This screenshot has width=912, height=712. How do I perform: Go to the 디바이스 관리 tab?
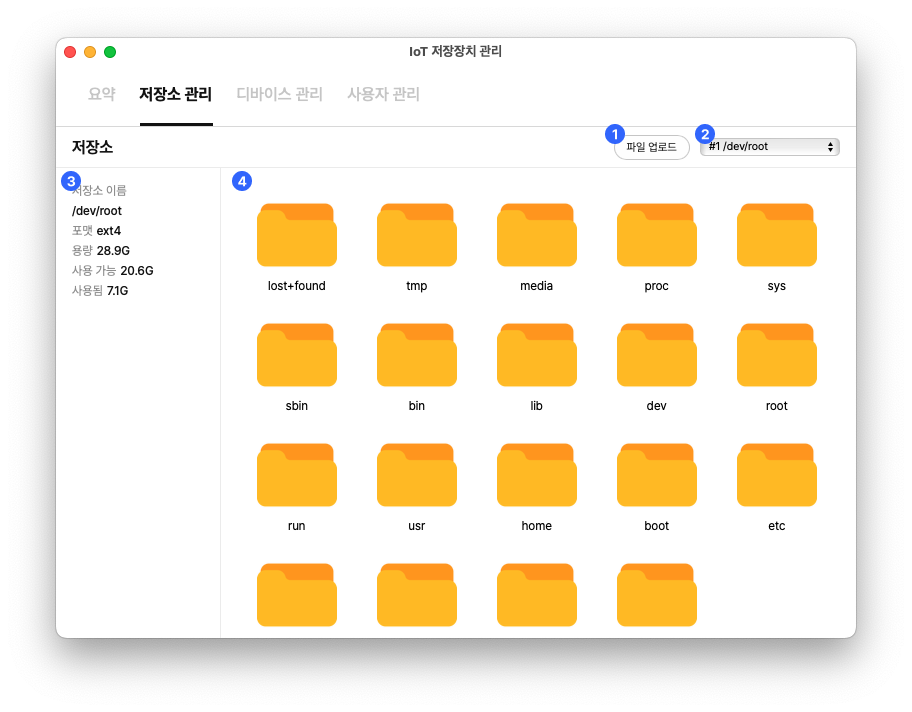279,94
